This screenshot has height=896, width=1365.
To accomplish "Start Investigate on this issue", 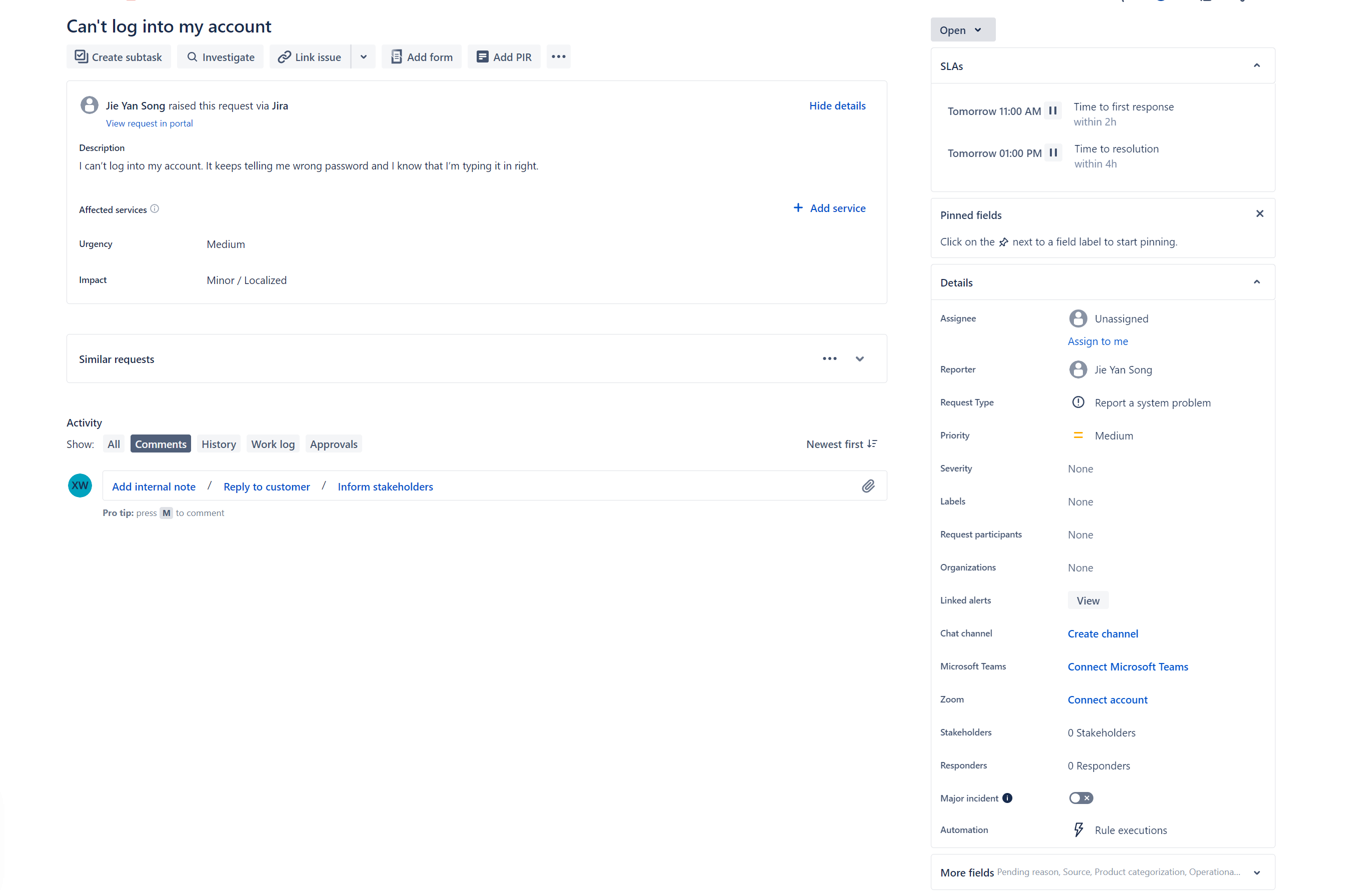I will point(220,57).
